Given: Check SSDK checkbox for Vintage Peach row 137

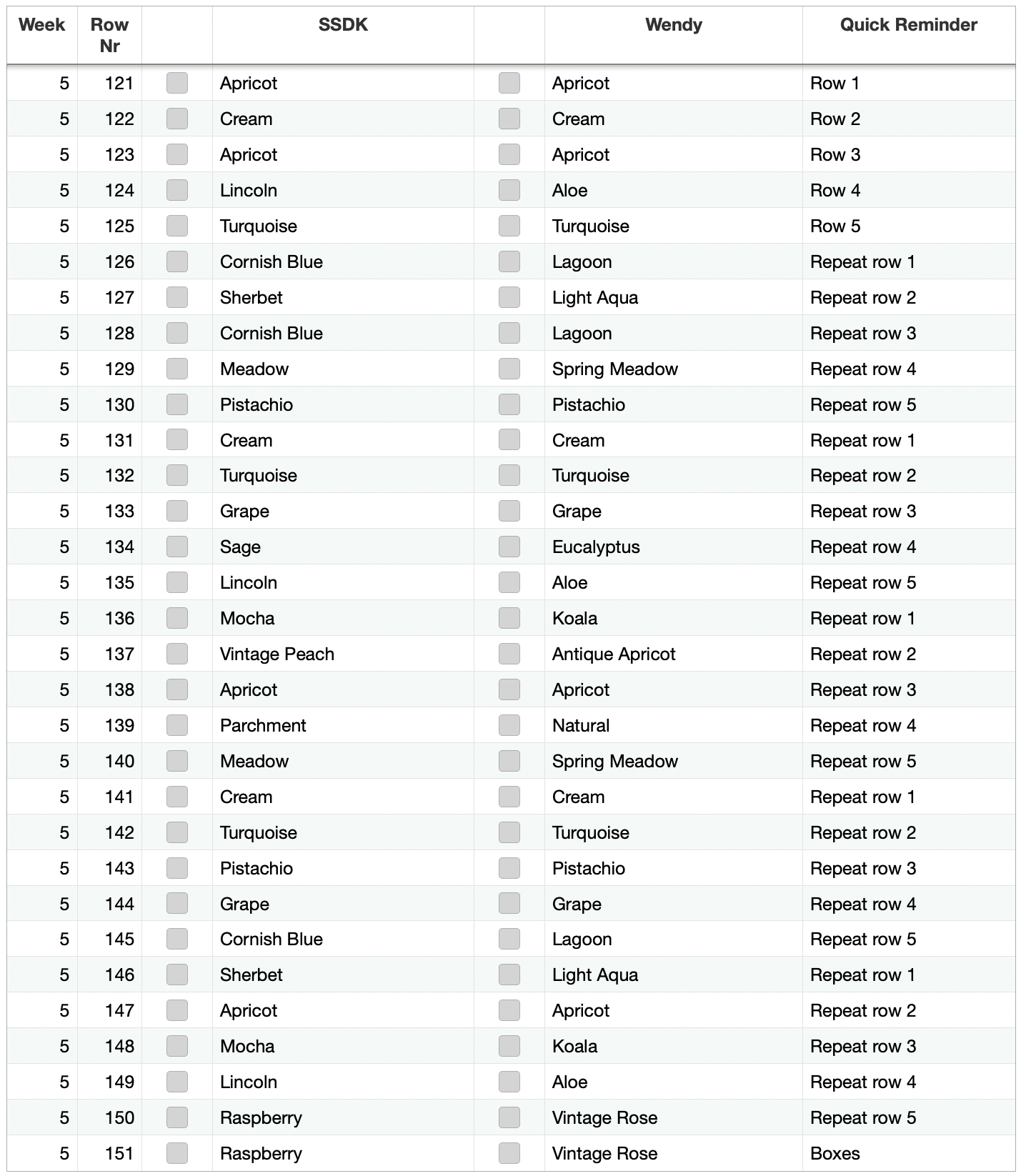Looking at the screenshot, I should pyautogui.click(x=177, y=654).
